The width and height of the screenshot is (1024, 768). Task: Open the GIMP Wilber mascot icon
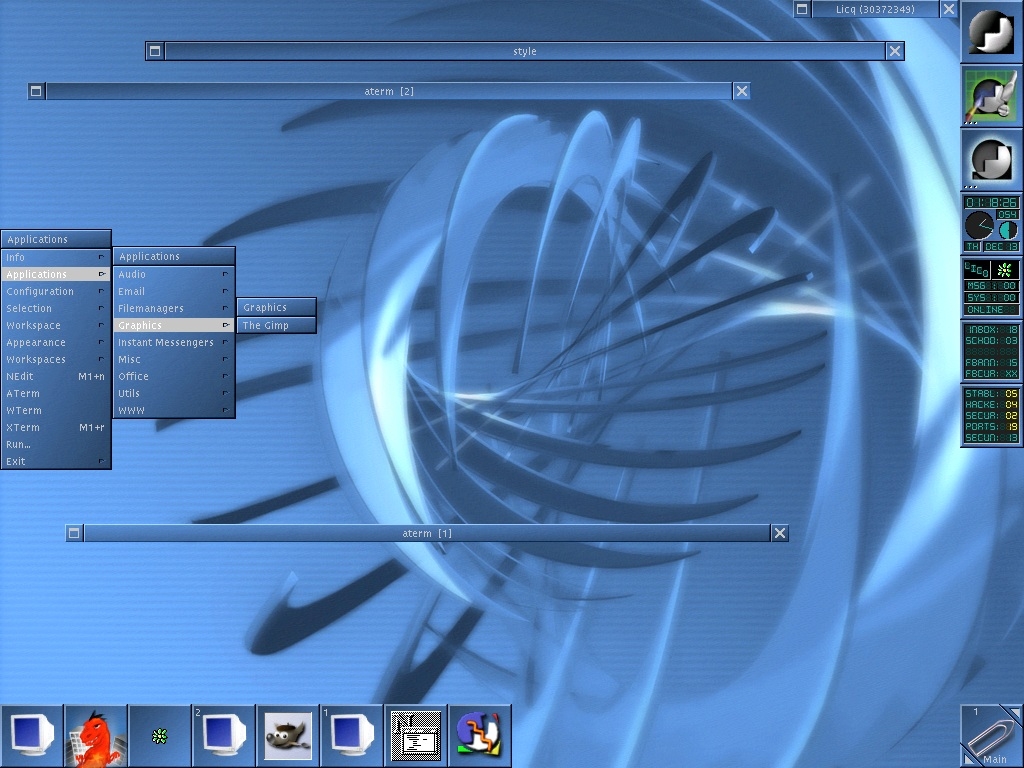click(x=288, y=736)
